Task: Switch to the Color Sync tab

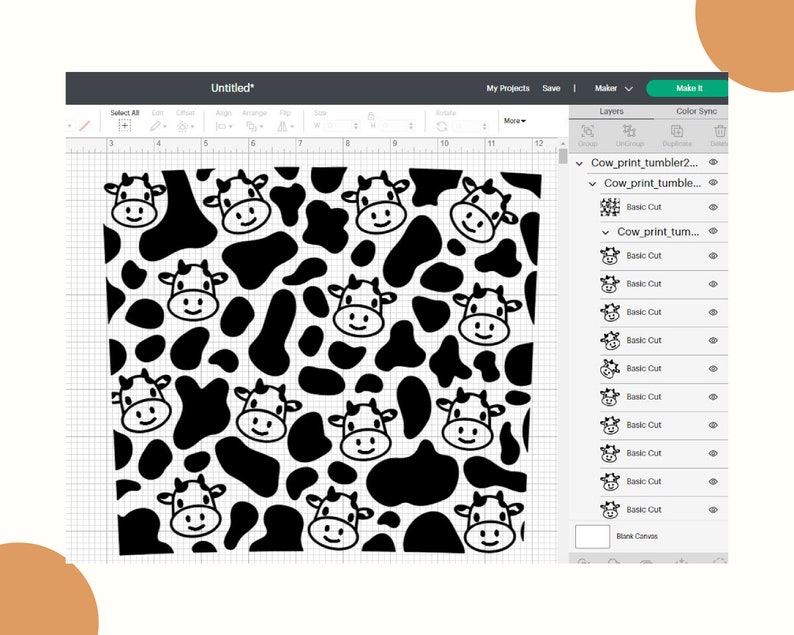Action: point(696,111)
